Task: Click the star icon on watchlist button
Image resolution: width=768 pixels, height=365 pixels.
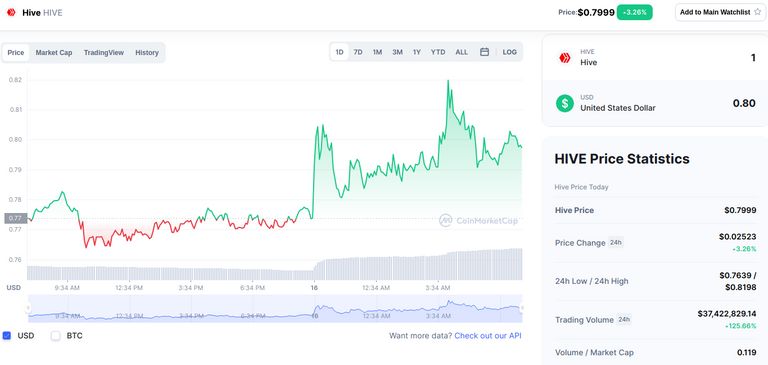Action: [x=757, y=12]
